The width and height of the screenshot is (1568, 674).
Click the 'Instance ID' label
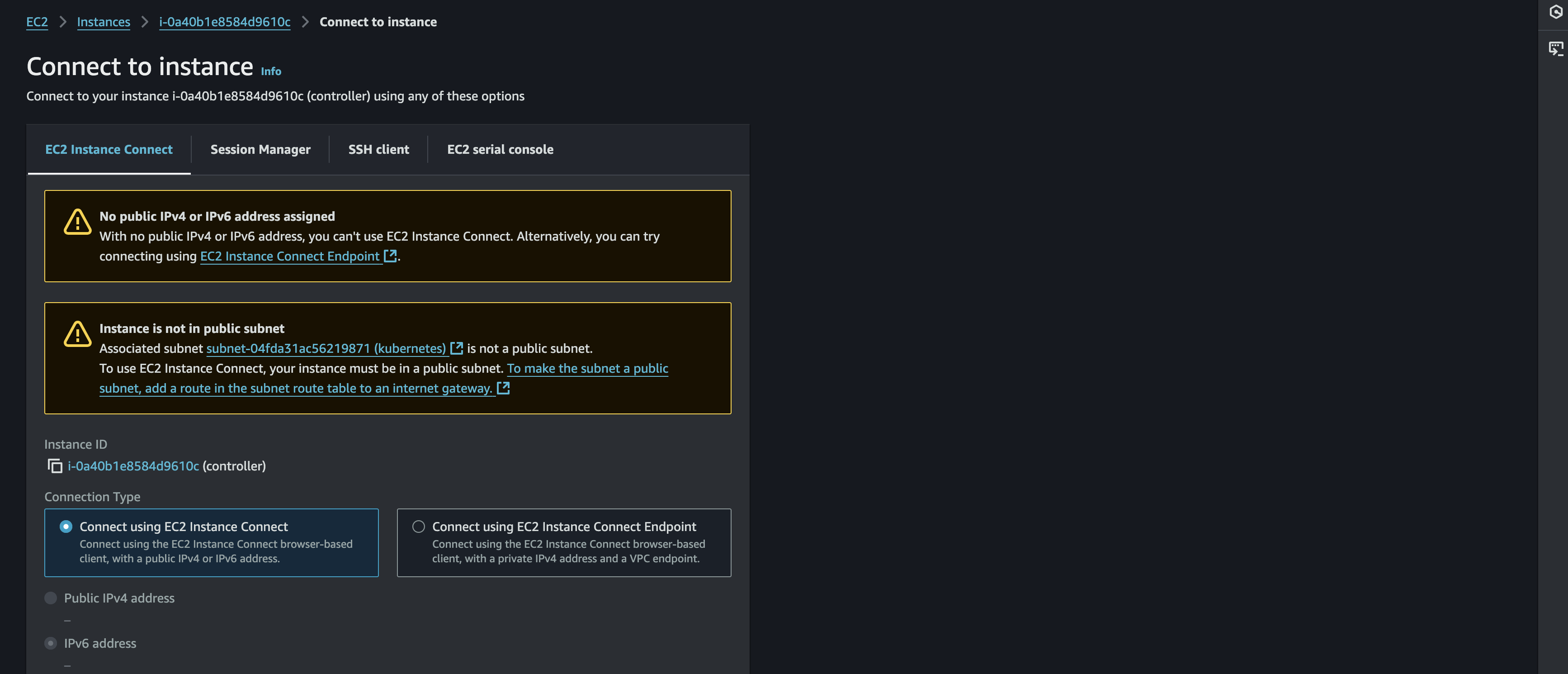pyautogui.click(x=76, y=445)
